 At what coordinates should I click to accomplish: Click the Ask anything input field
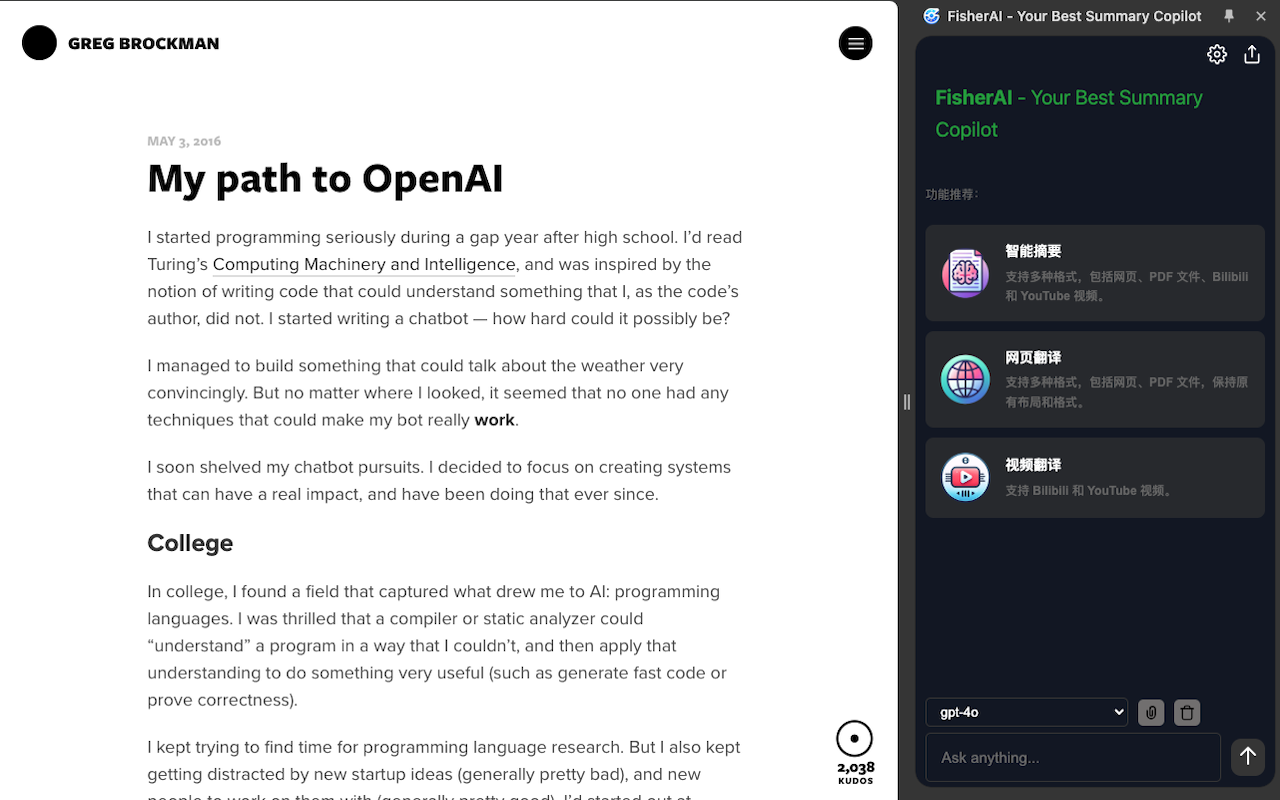coord(1073,757)
